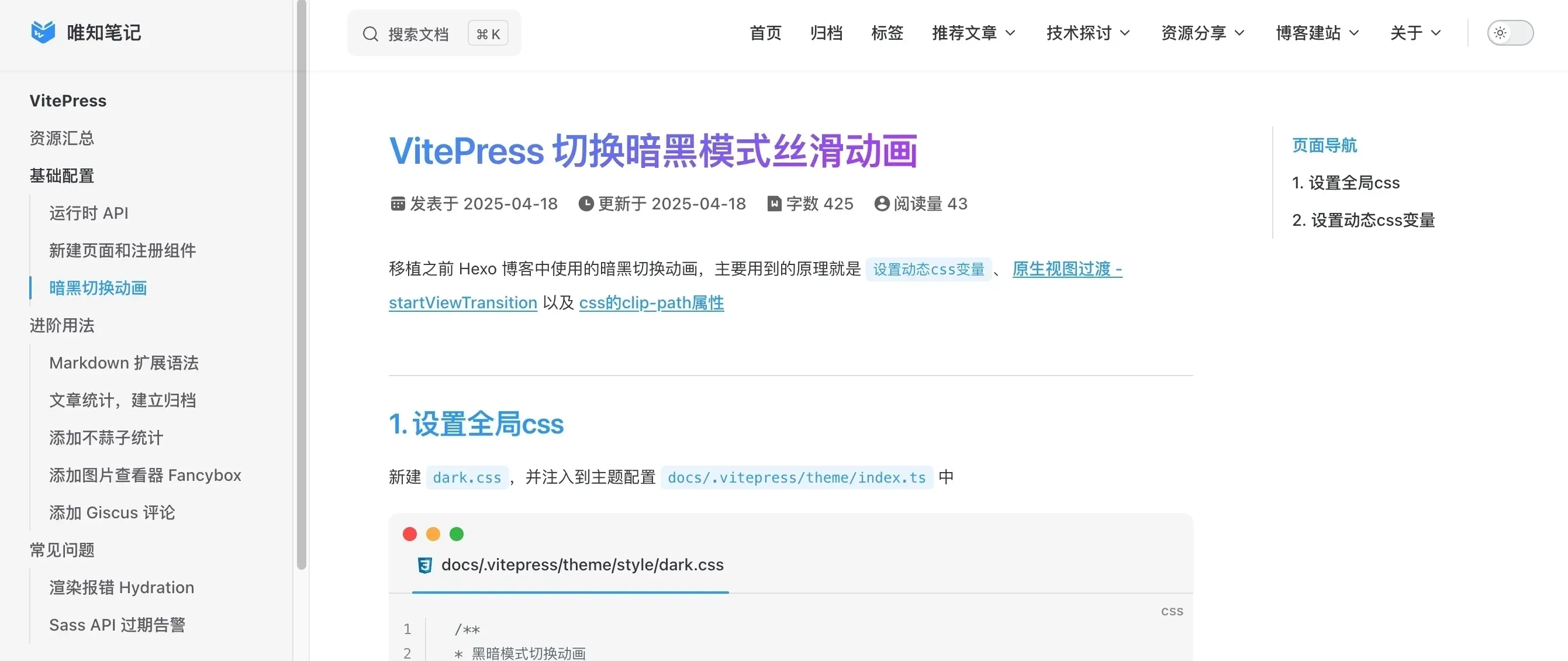Open 文章统计，建立归档 sidebar page

point(122,400)
